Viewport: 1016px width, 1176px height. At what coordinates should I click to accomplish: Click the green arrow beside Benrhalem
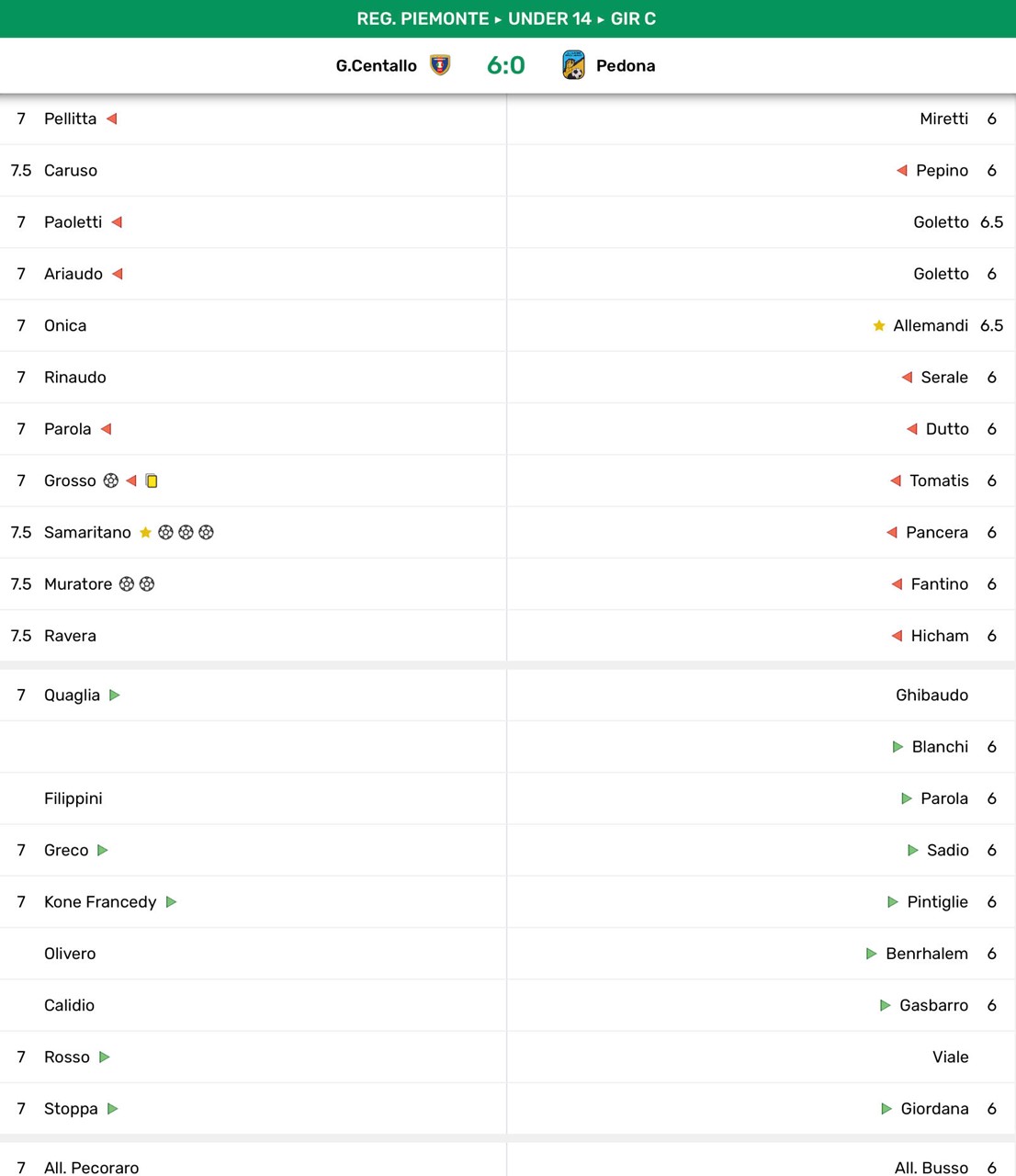(x=872, y=954)
